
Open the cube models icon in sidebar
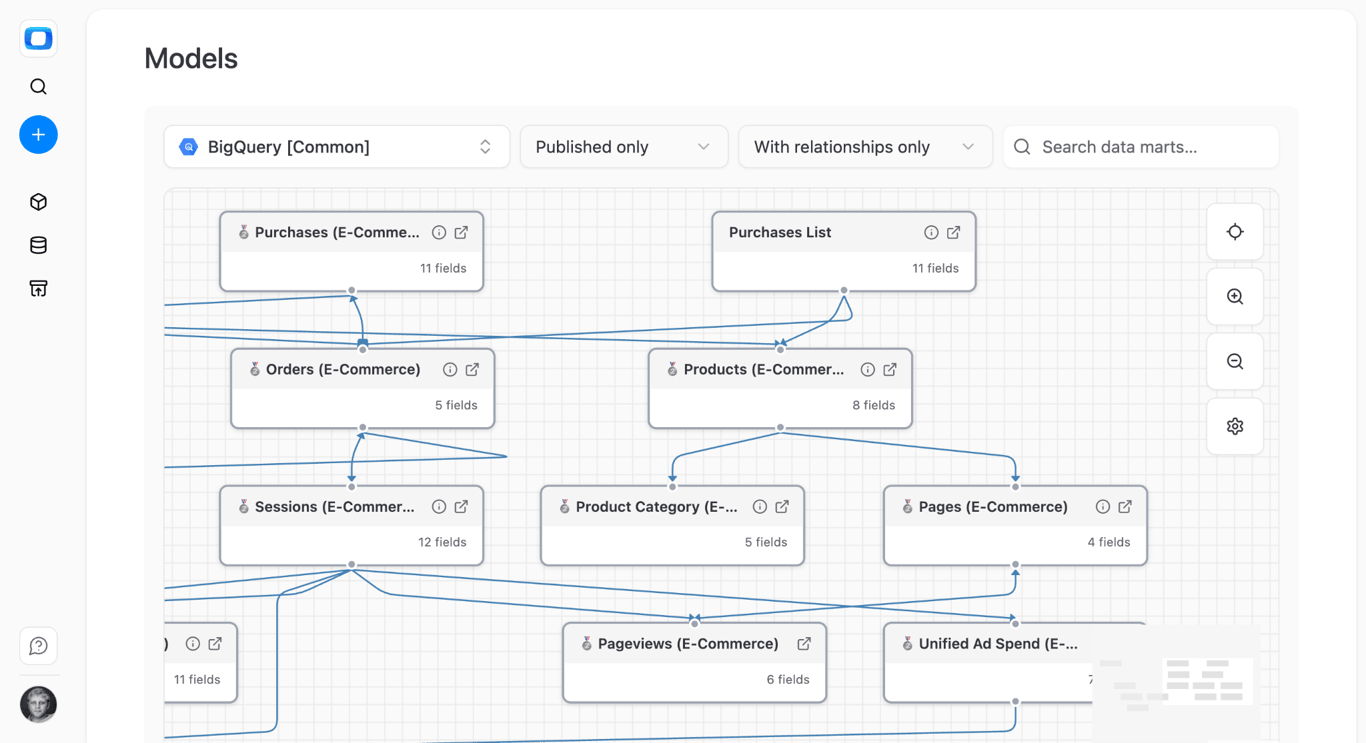[38, 202]
